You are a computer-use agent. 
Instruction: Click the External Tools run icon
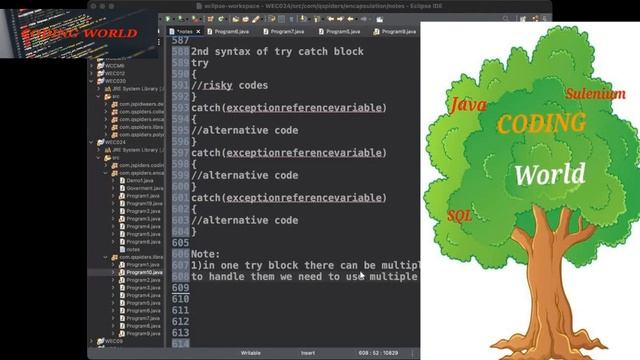pos(195,19)
